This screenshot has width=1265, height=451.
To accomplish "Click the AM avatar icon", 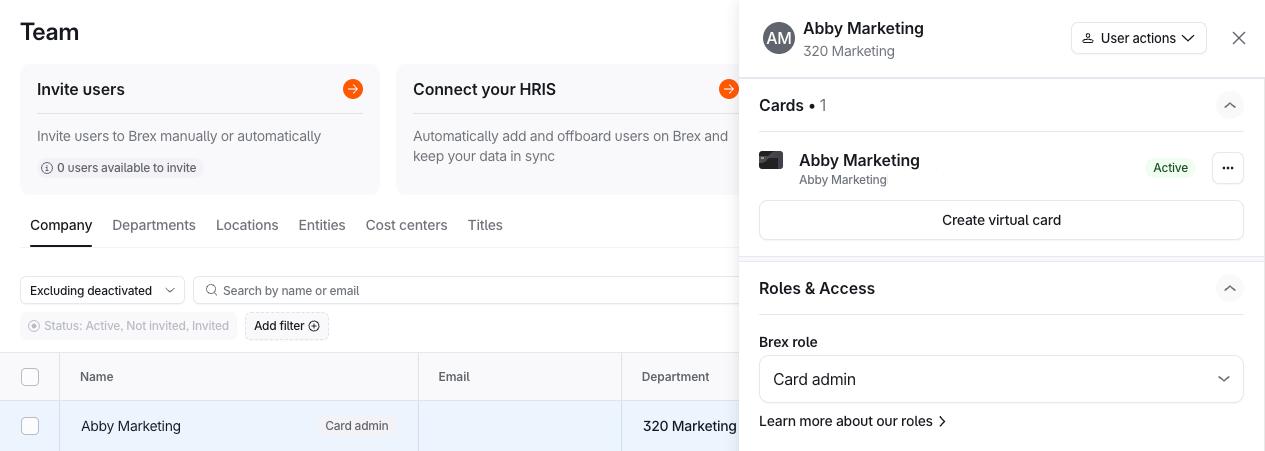I will tap(778, 38).
